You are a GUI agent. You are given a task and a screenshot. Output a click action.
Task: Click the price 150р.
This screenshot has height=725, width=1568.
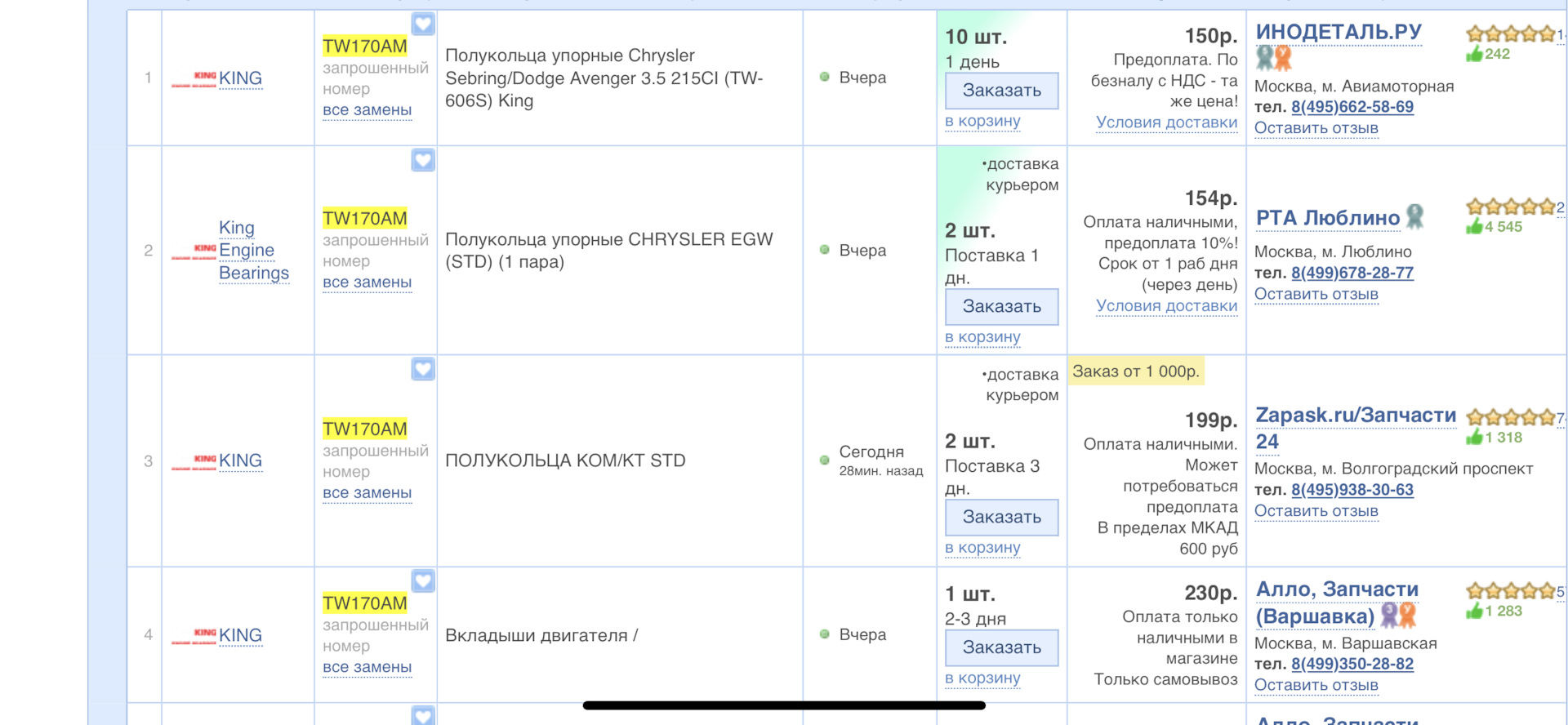click(x=1211, y=36)
